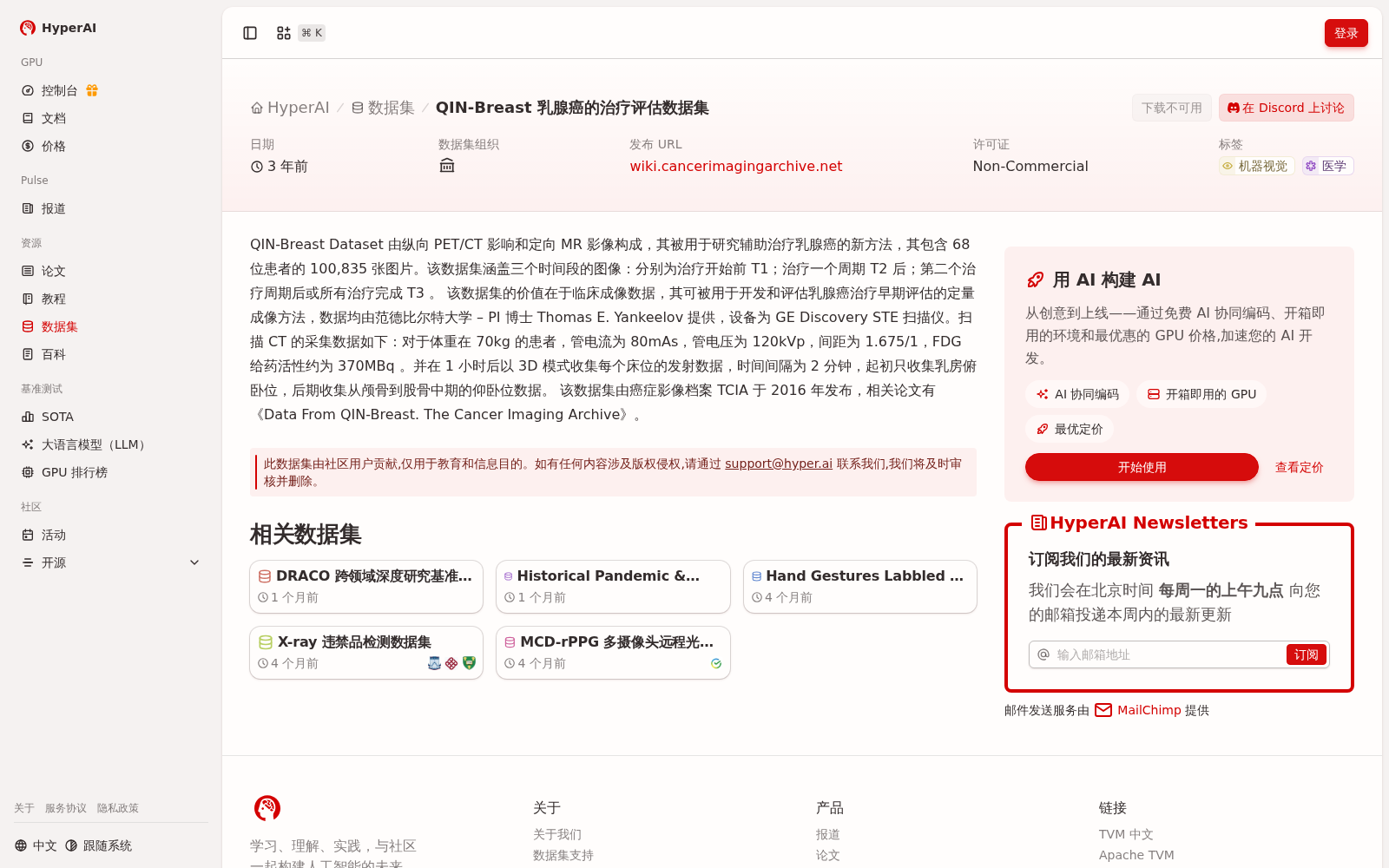This screenshot has height=868, width=1389.
Task: Select 数据集 in the sidebar
Action: tap(111, 326)
